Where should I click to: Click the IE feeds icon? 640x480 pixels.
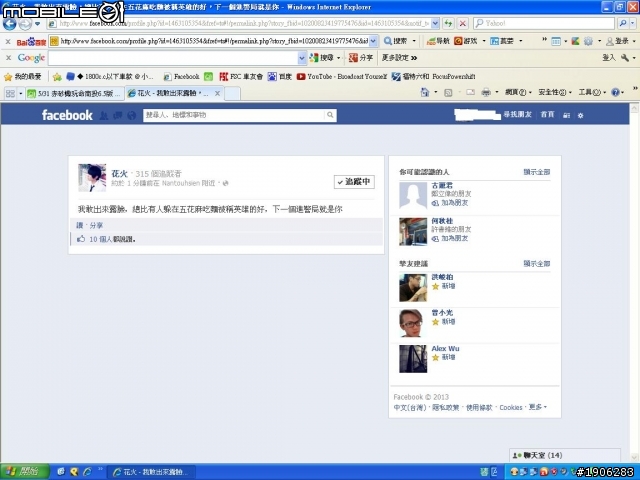point(448,93)
